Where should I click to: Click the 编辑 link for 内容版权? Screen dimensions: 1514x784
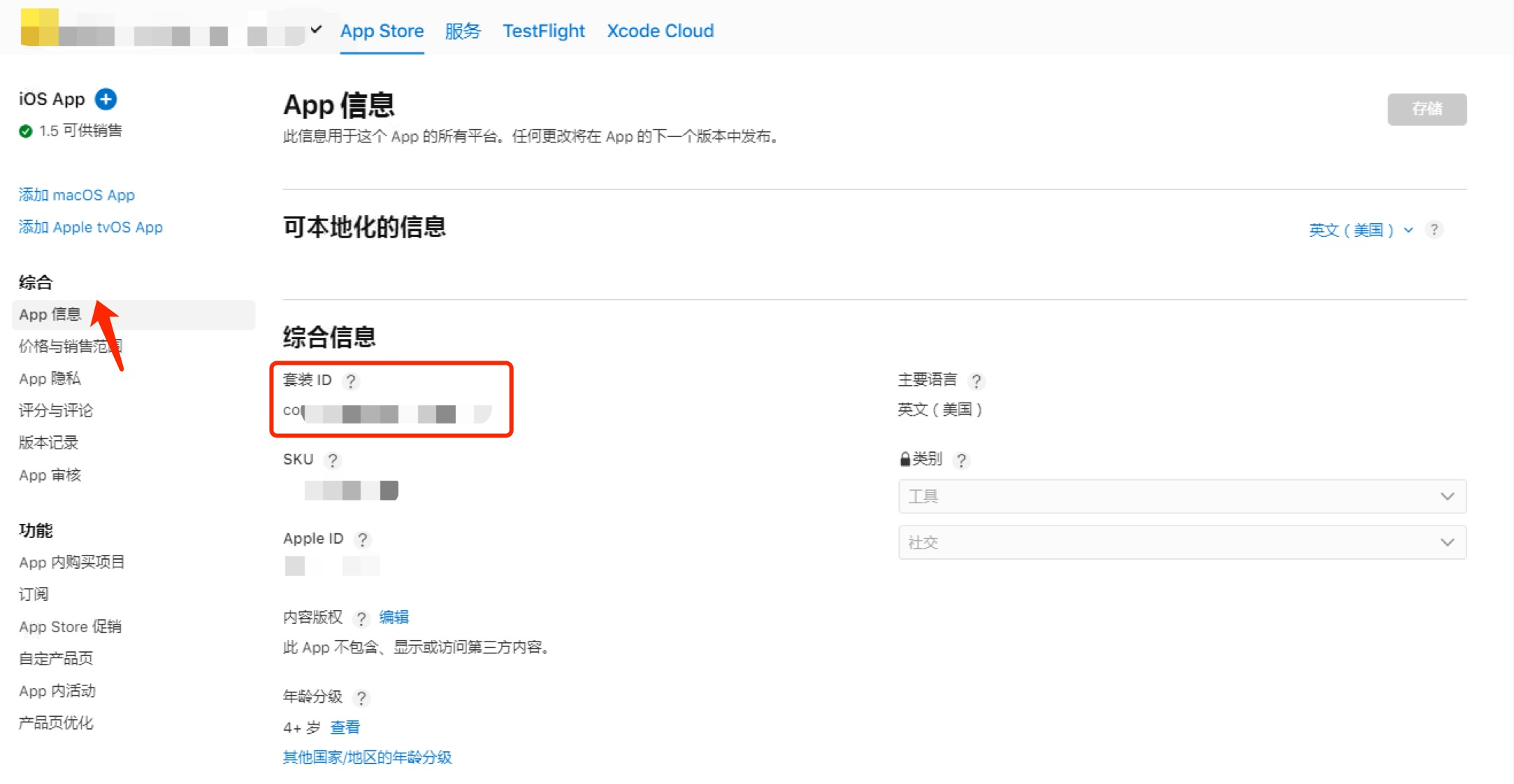(394, 617)
